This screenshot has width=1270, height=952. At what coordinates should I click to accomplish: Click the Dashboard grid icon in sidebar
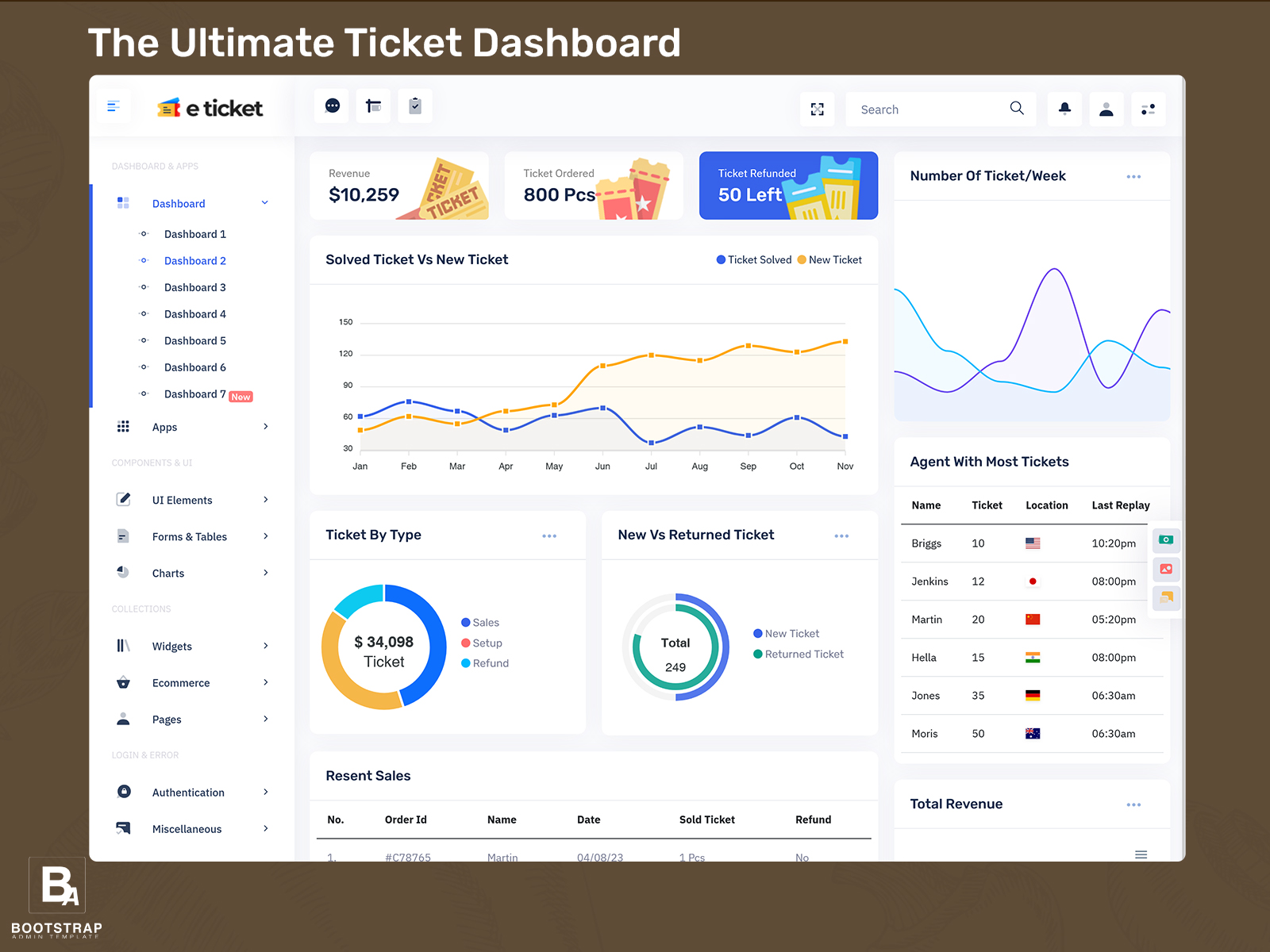click(123, 203)
